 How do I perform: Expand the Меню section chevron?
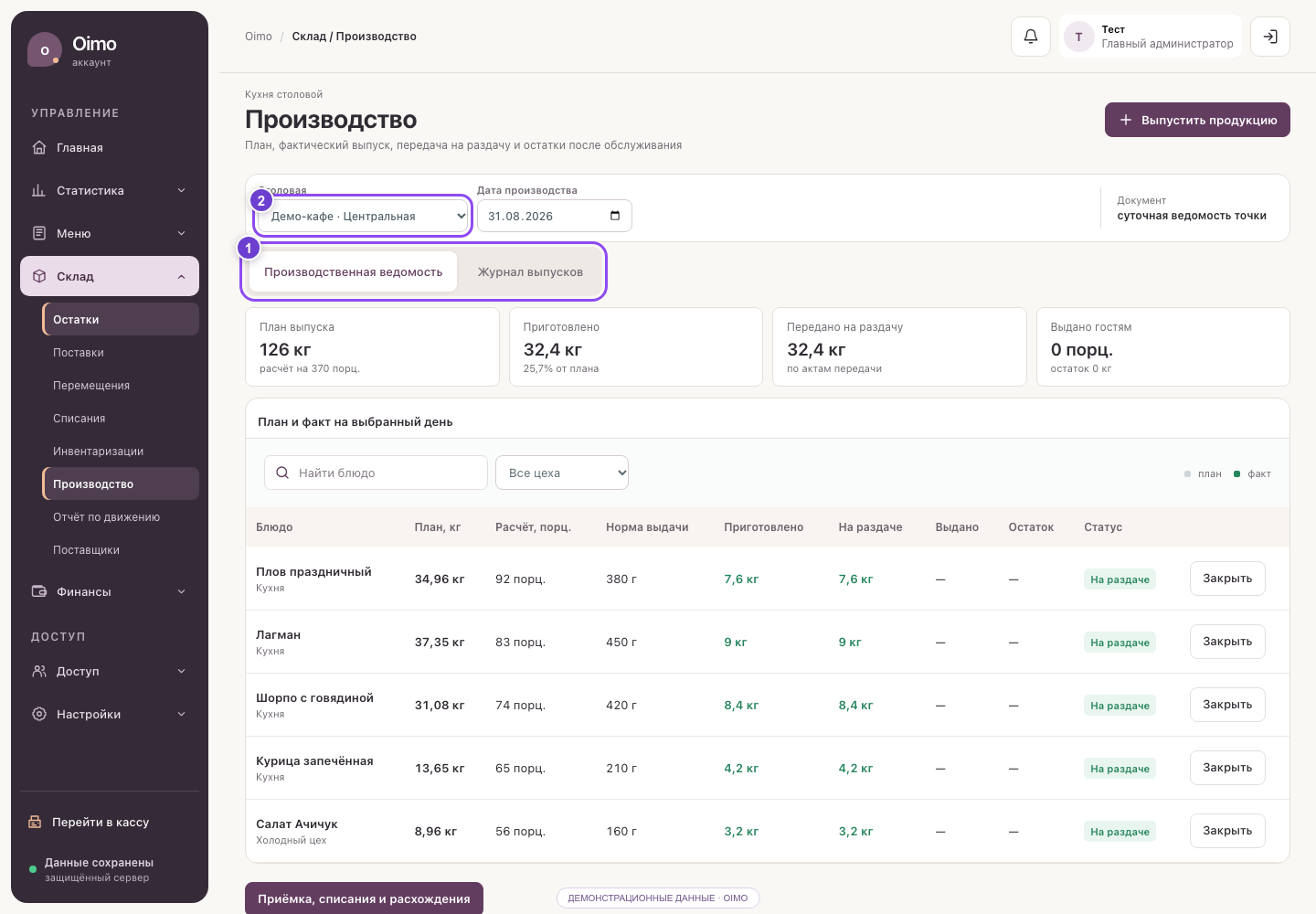coord(181,233)
